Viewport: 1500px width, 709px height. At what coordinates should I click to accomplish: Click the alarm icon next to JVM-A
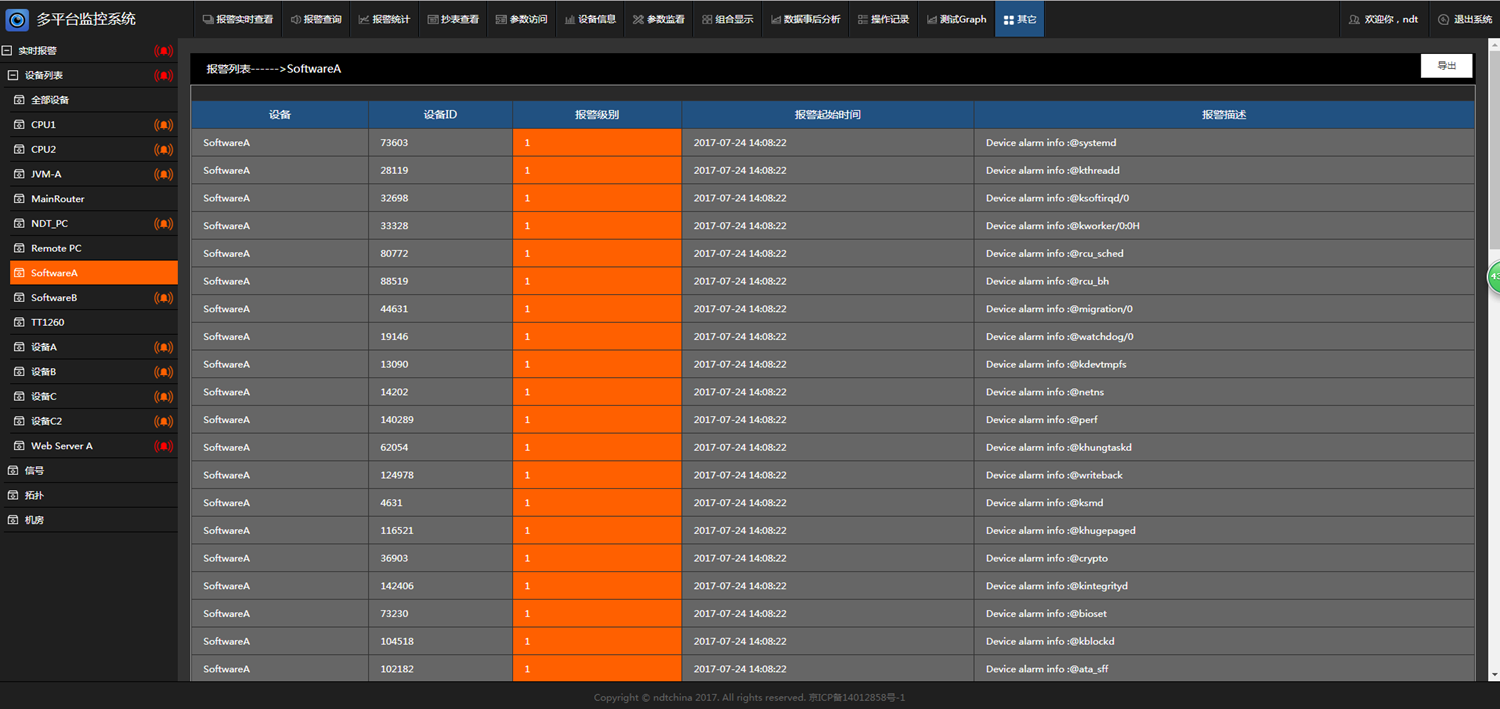163,174
